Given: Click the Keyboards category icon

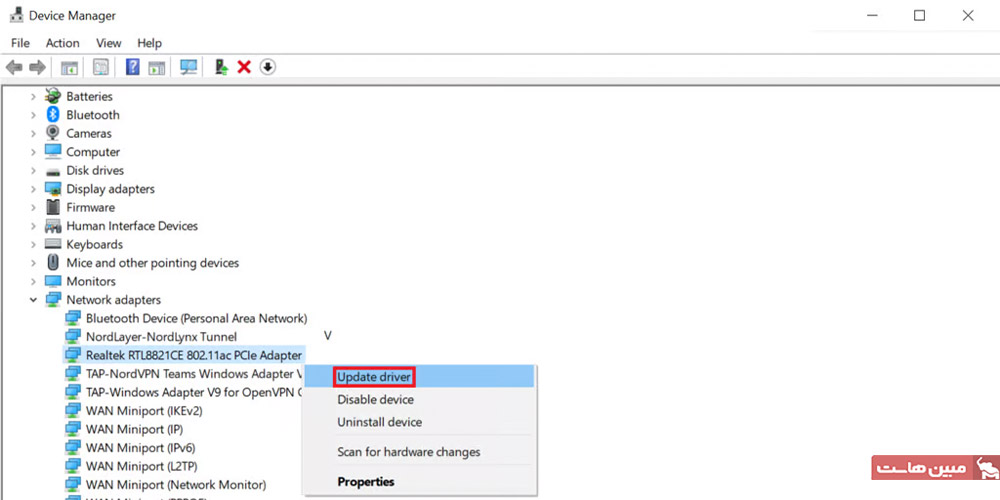Looking at the screenshot, I should (53, 244).
